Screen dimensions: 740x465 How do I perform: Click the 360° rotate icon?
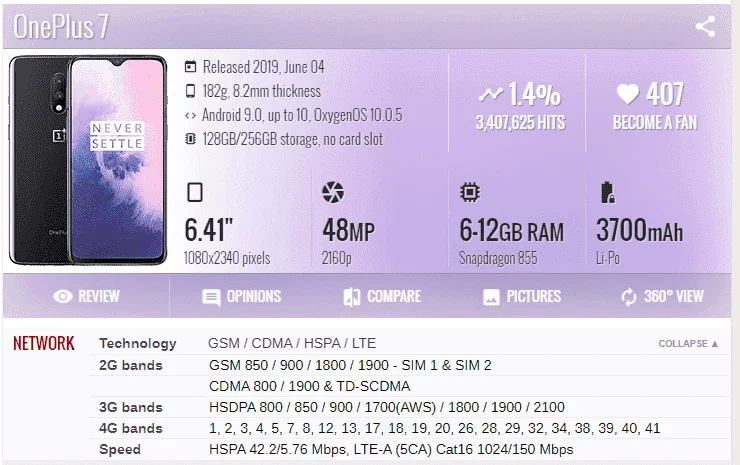point(629,297)
